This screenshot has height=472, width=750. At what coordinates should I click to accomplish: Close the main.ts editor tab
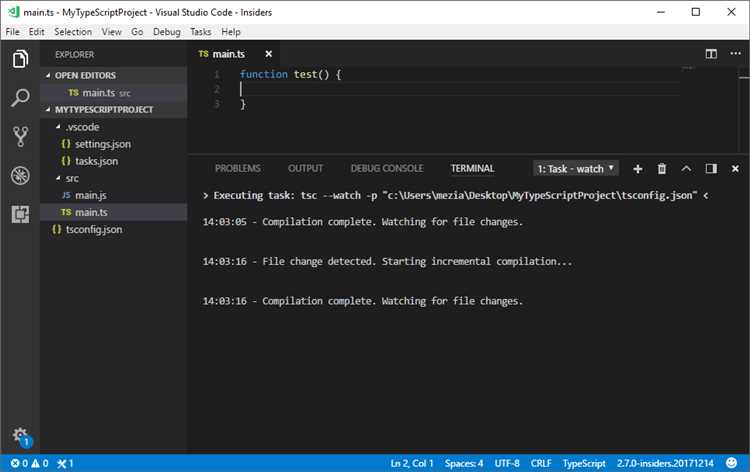tap(269, 54)
